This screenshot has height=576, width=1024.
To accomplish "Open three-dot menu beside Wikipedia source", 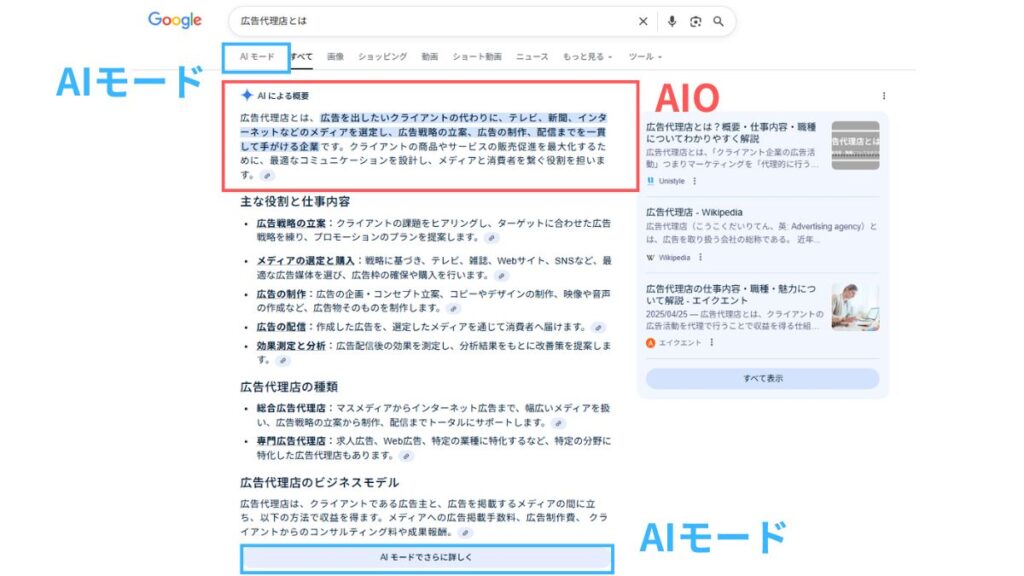I will coord(700,258).
